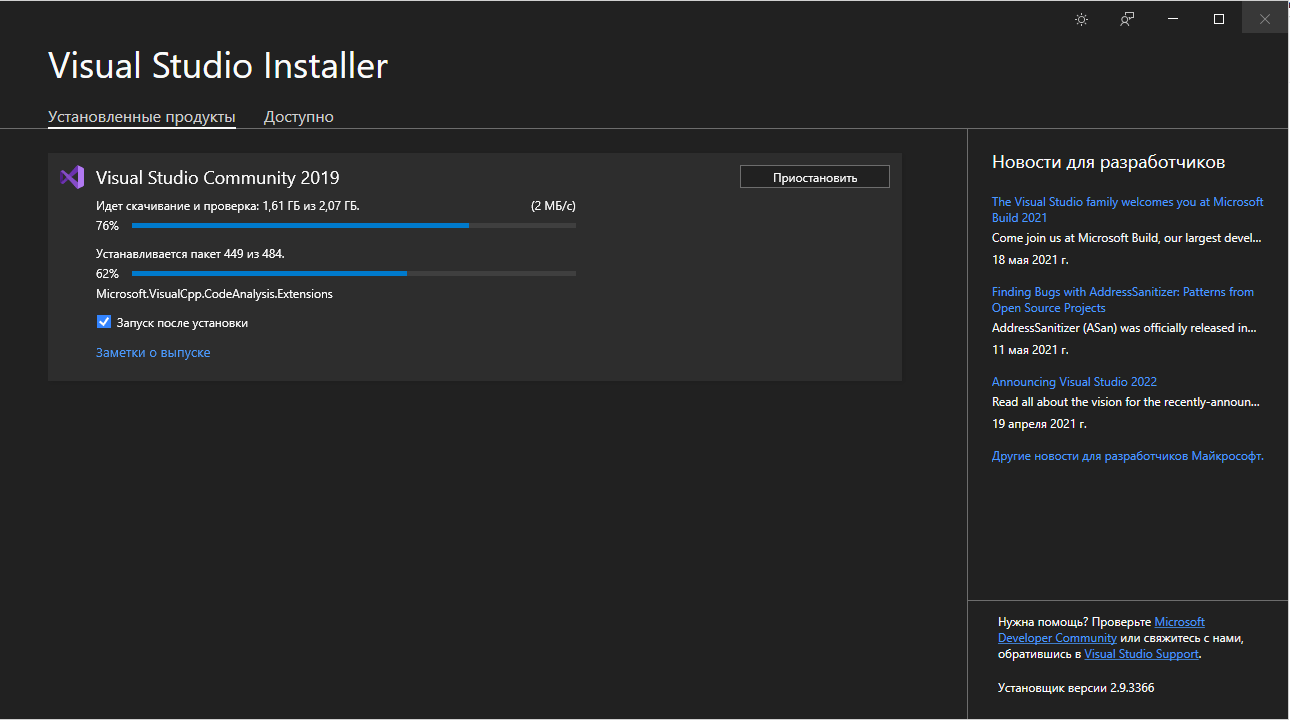Screen dimensions: 1290x720
Task: Click the download status text "1,61 ГБ из 2,07 ГБ"
Action: (x=310, y=206)
